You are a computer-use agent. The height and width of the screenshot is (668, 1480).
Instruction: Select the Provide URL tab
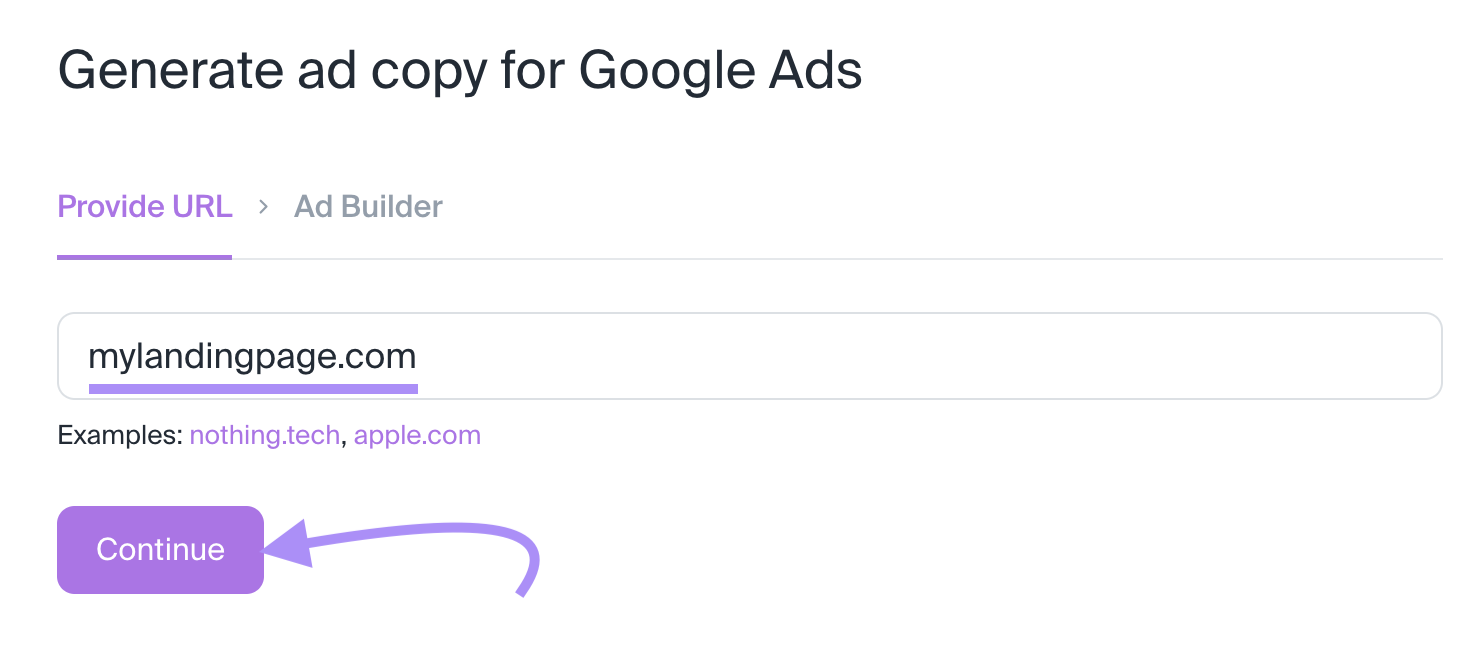[144, 207]
